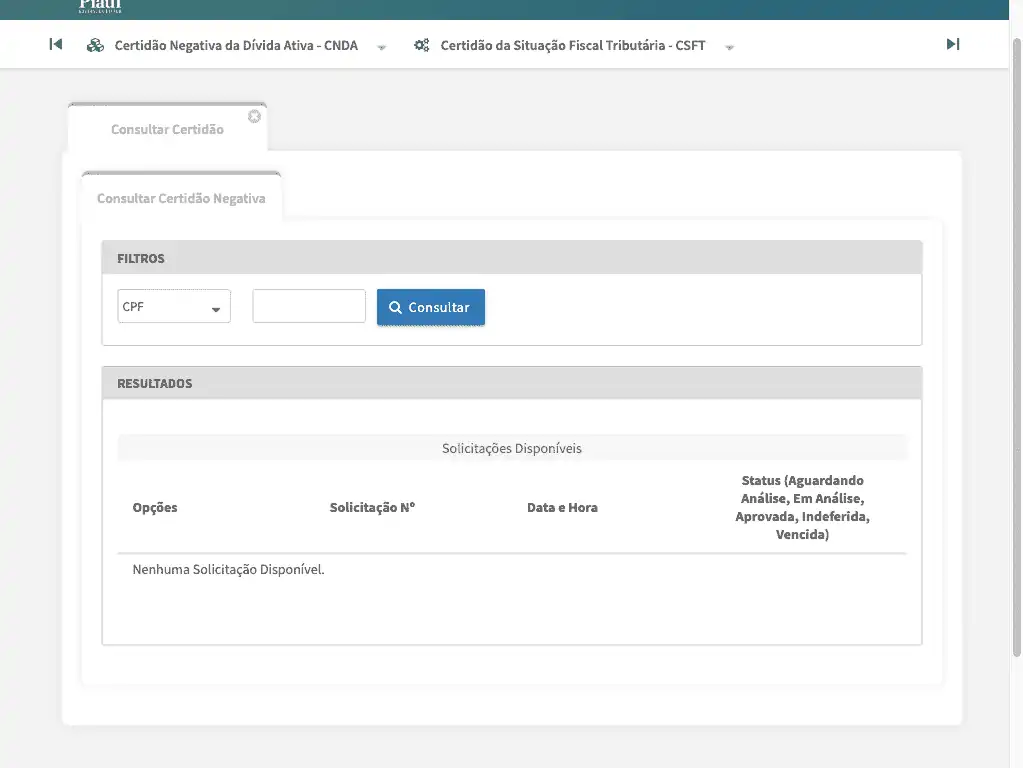This screenshot has height=768, width=1023.
Task: Click the Solicitação Nº column header
Action: (x=372, y=507)
